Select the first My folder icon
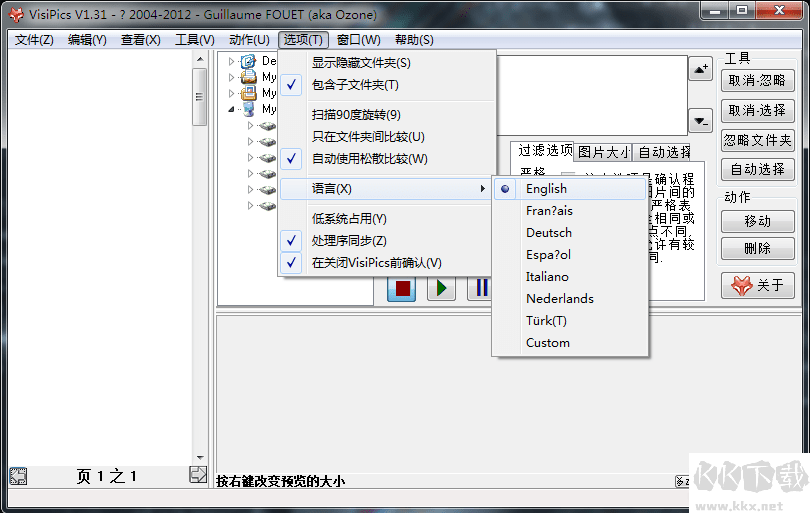Viewport: 810px width, 513px height. 248,77
